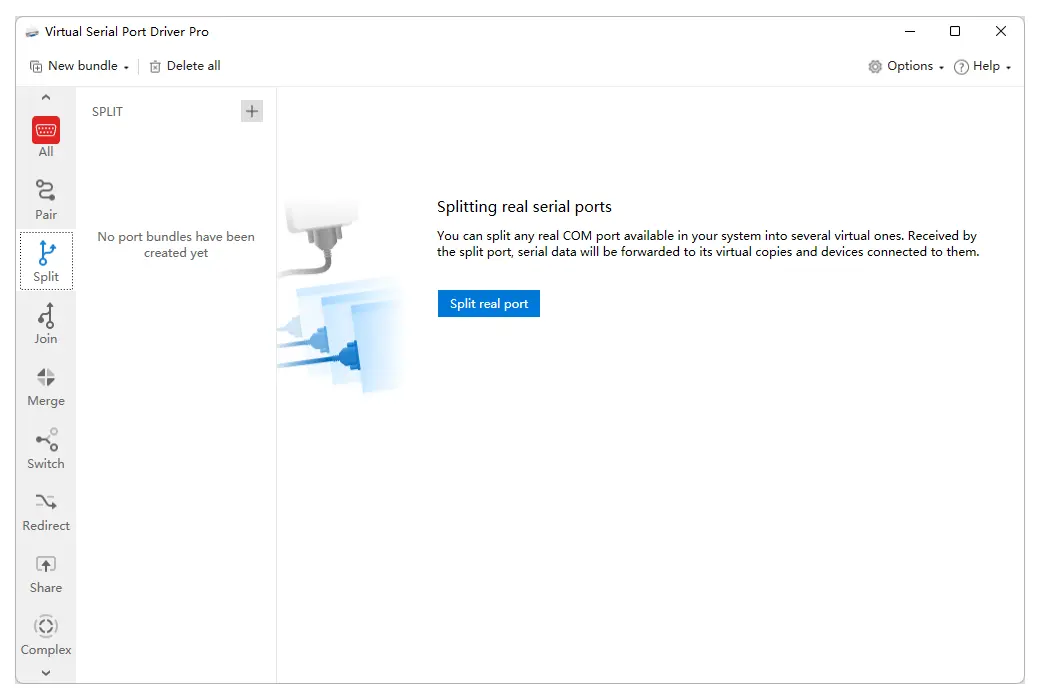Select the Split category icon
This screenshot has height=700, width=1040.
(x=46, y=261)
